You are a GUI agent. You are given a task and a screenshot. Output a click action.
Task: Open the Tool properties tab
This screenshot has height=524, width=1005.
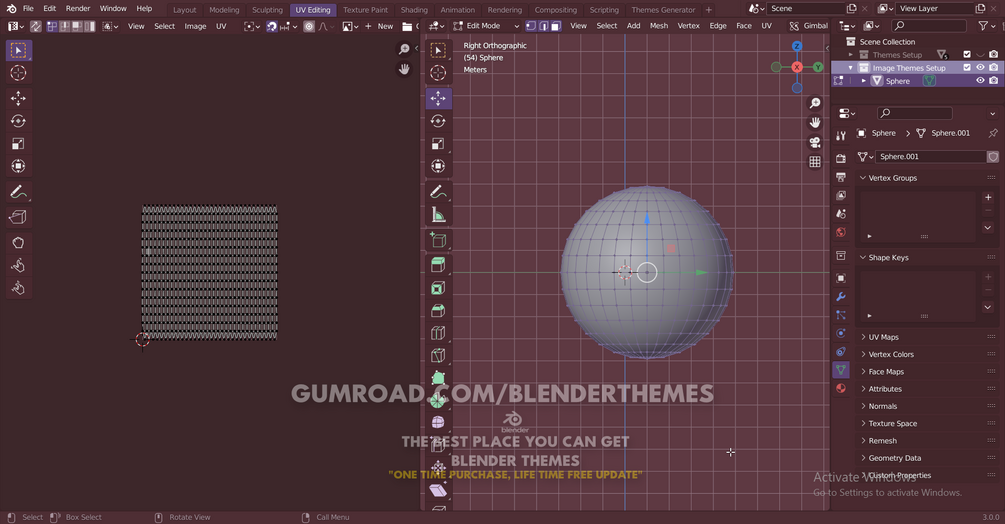click(x=841, y=136)
